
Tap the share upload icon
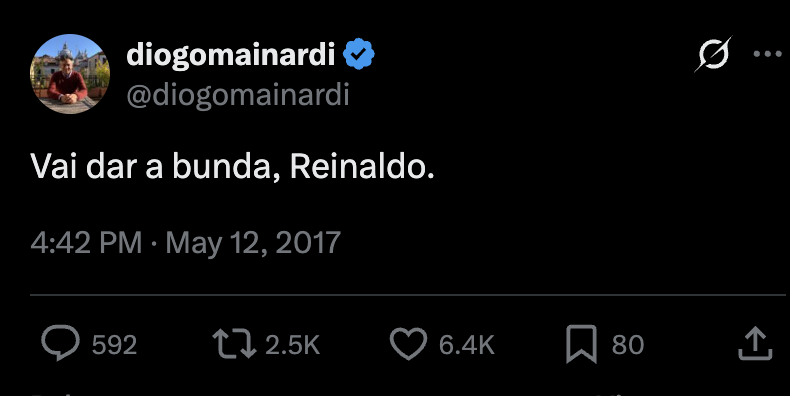coord(755,344)
